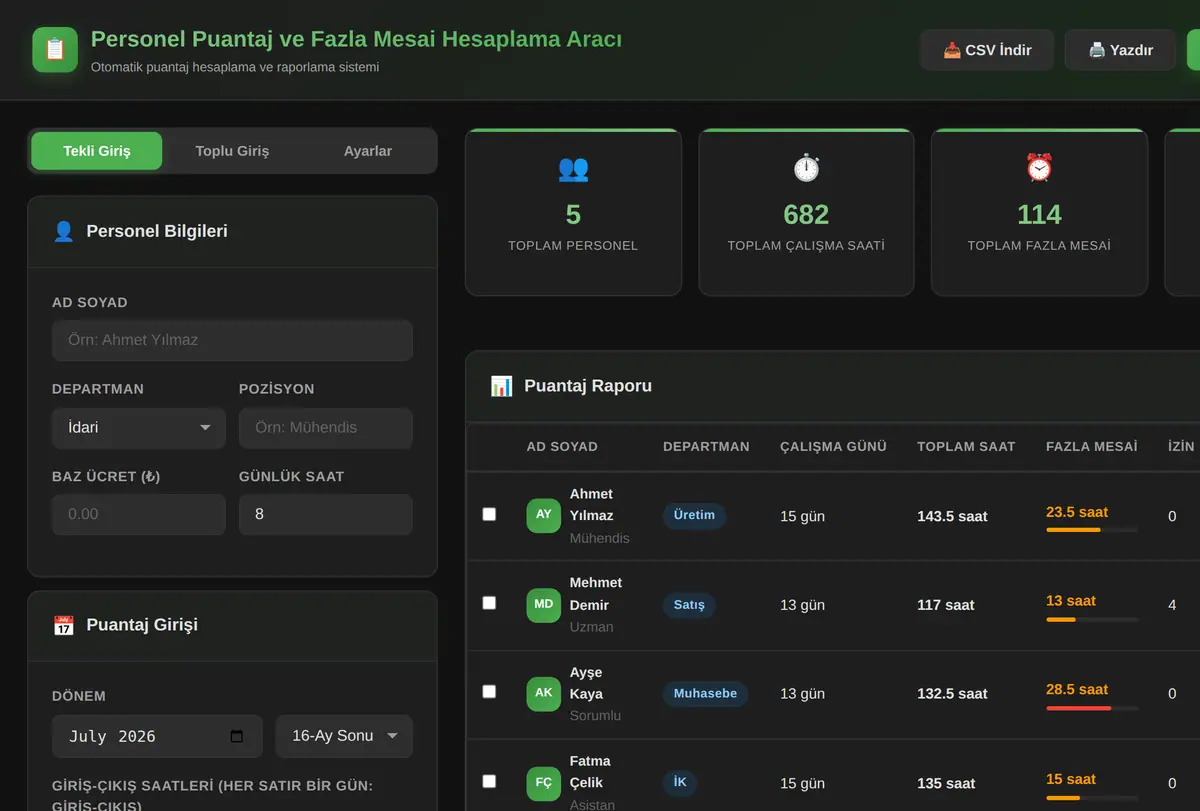Click the Toplam Personel people icon
Screen dimensions: 1200x811
573,168
